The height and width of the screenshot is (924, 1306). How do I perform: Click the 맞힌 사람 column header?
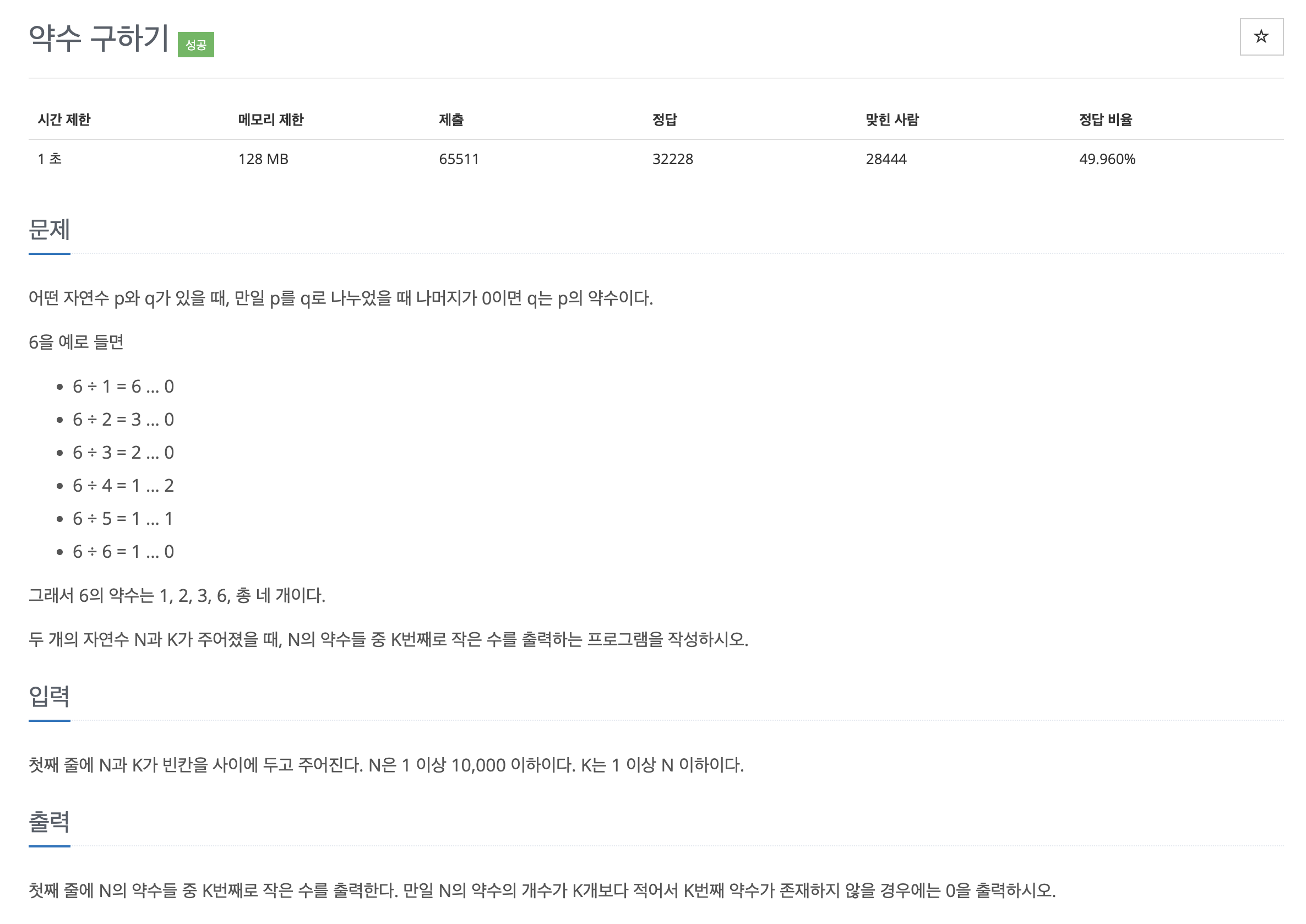click(x=892, y=119)
